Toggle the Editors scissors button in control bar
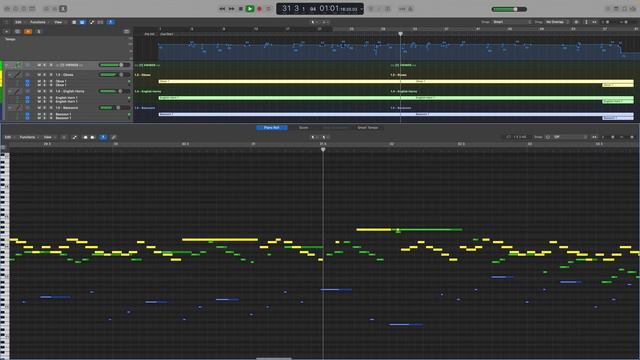Screen dimensions: 640x360 pyautogui.click(x=63, y=9)
